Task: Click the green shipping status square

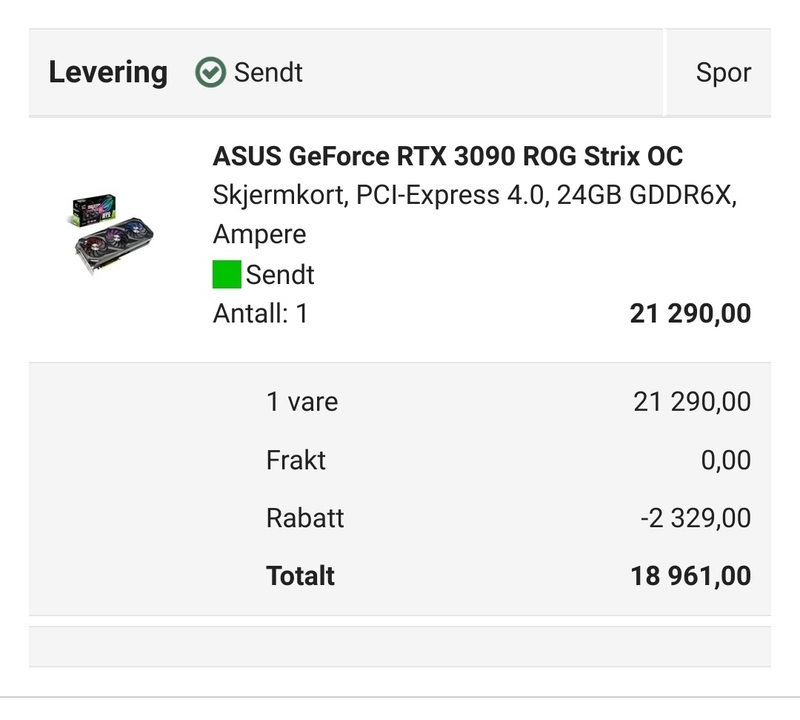Action: pos(227,274)
